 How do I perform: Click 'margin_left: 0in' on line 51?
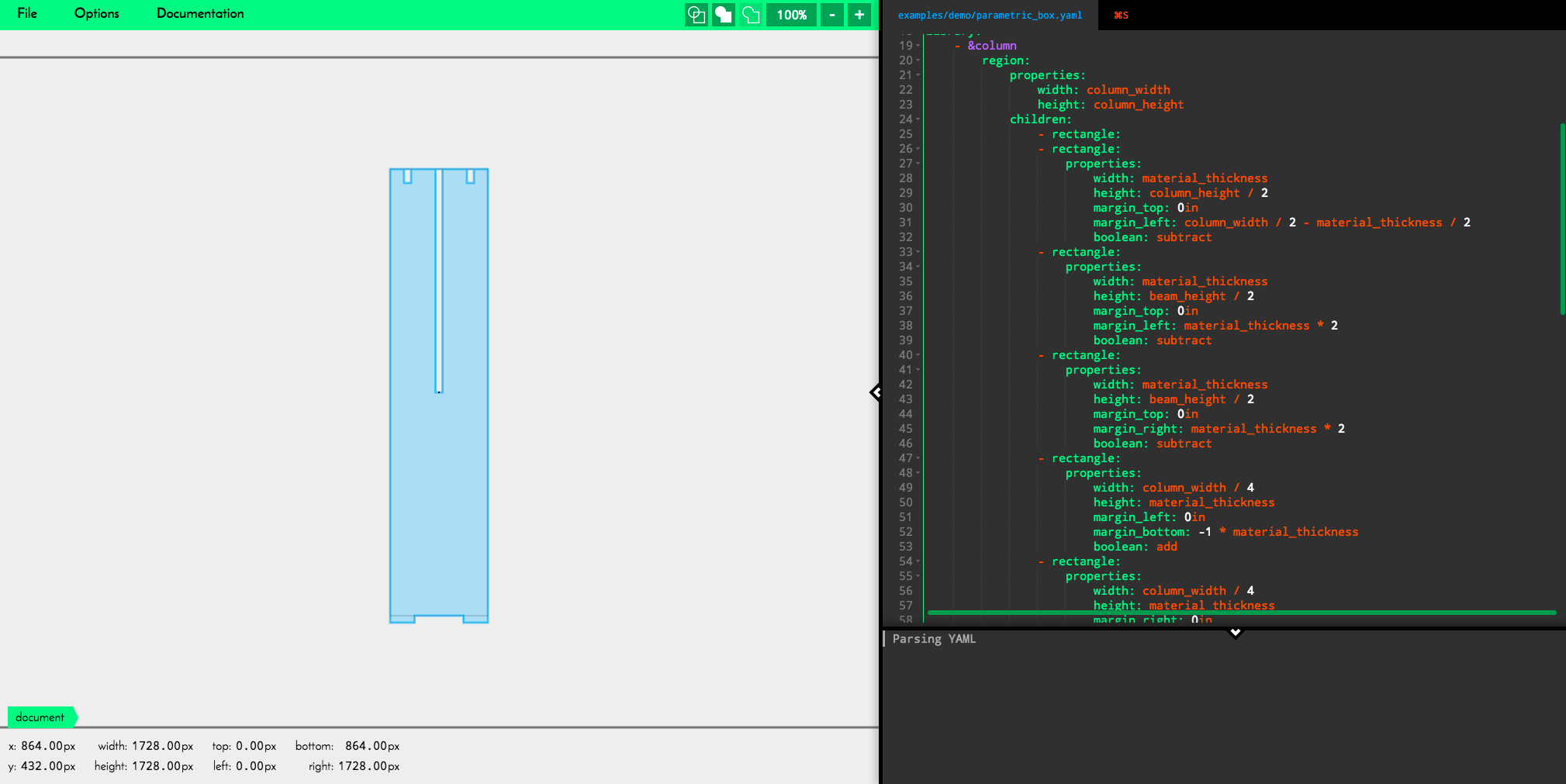pos(1149,517)
